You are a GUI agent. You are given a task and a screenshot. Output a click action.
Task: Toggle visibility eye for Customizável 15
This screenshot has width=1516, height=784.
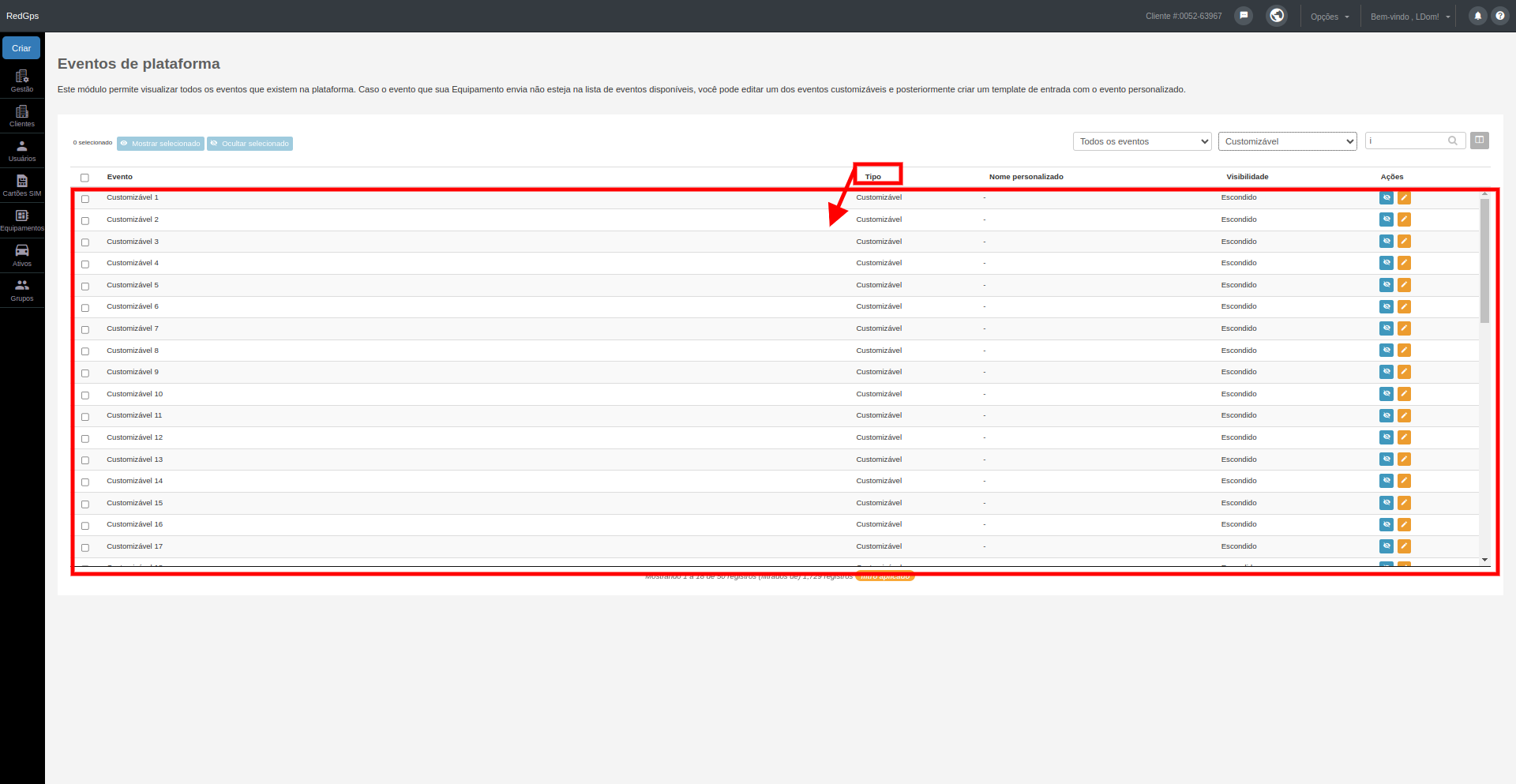coord(1387,503)
